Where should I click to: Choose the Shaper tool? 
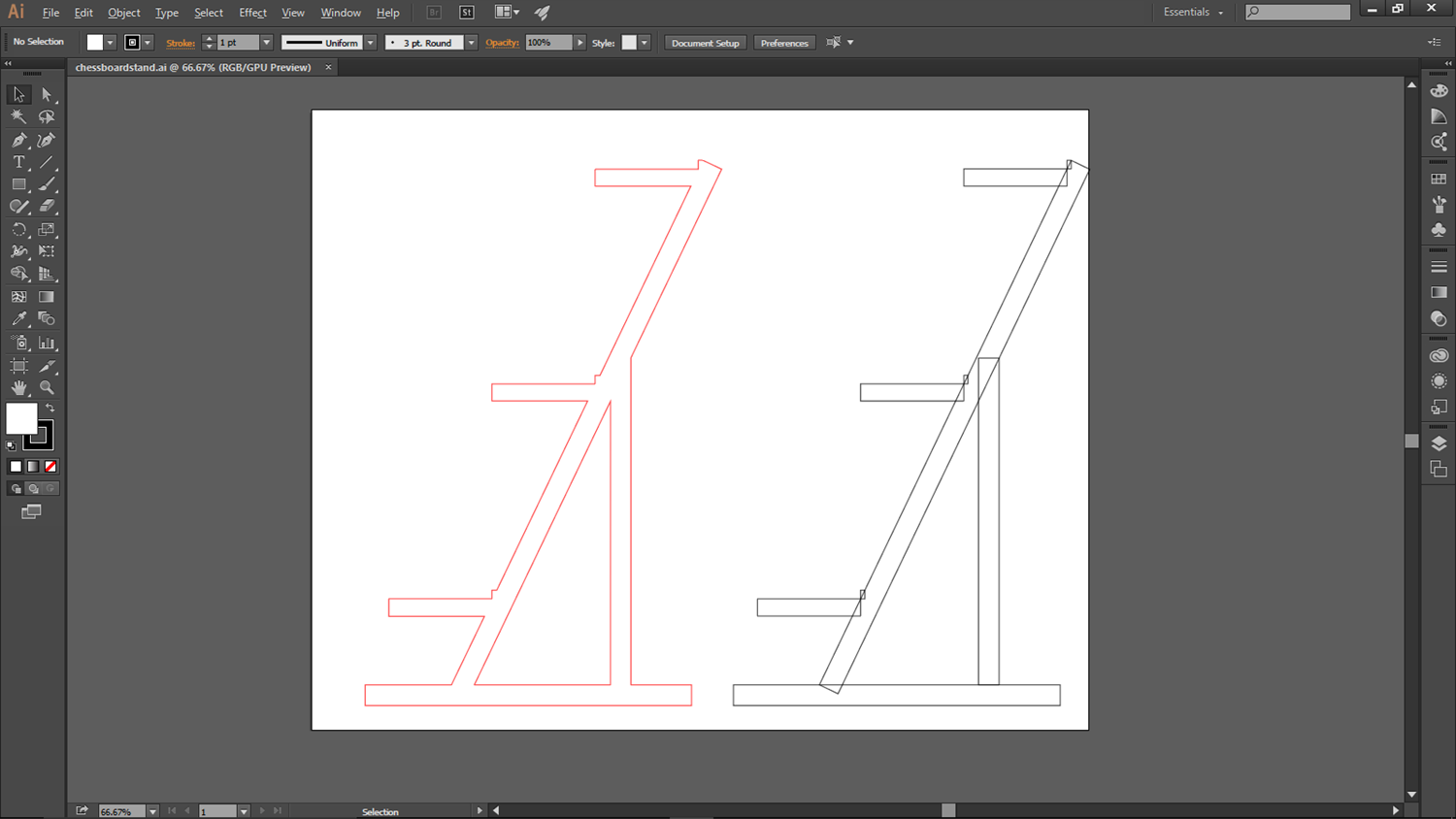pos(18,207)
